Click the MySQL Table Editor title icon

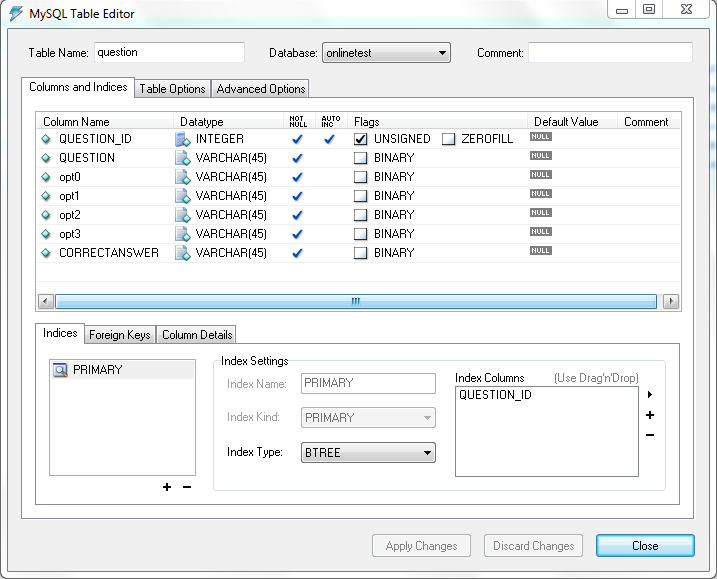click(x=16, y=14)
